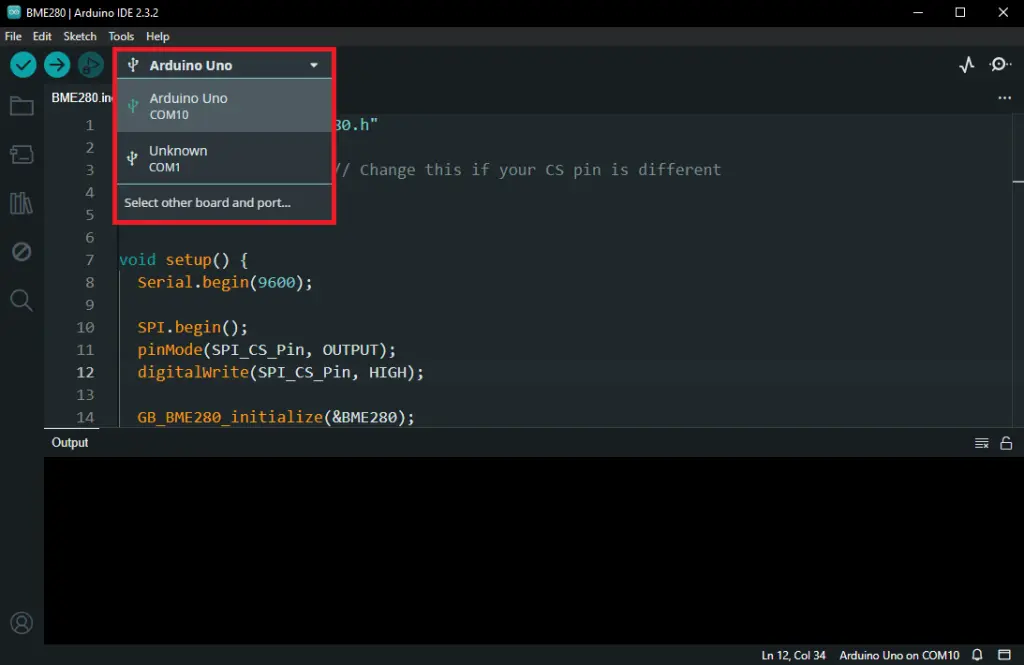Open the Search magnifier sidebar icon
The height and width of the screenshot is (665, 1024).
22,300
